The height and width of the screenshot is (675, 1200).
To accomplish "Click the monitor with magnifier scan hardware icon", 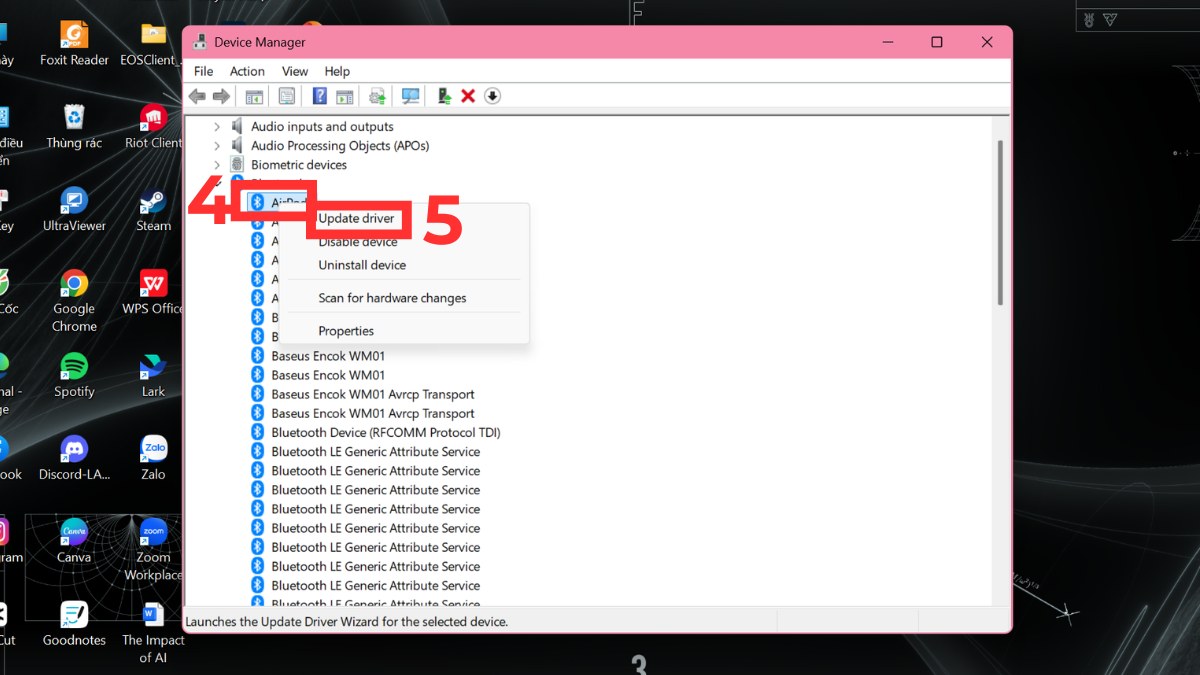I will 410,96.
